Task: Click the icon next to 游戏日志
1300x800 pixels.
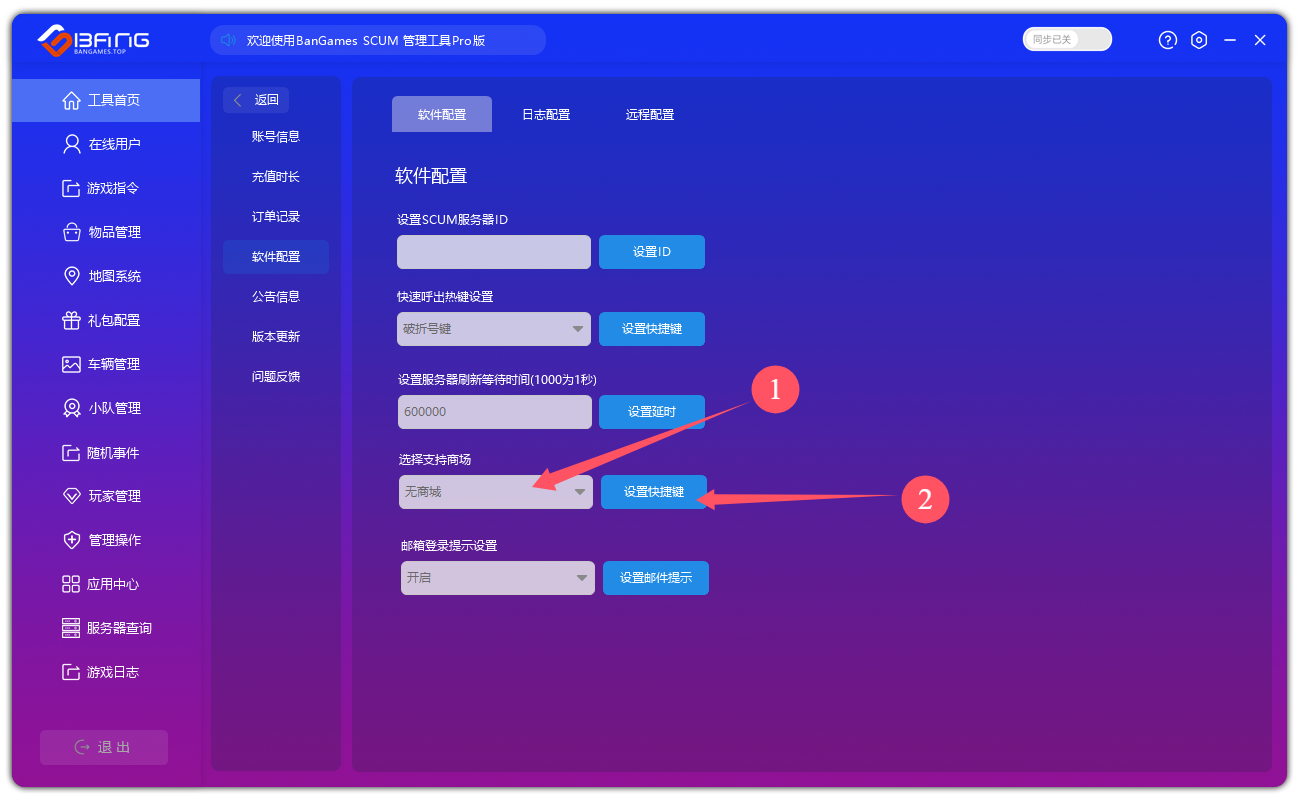Action: coord(71,672)
